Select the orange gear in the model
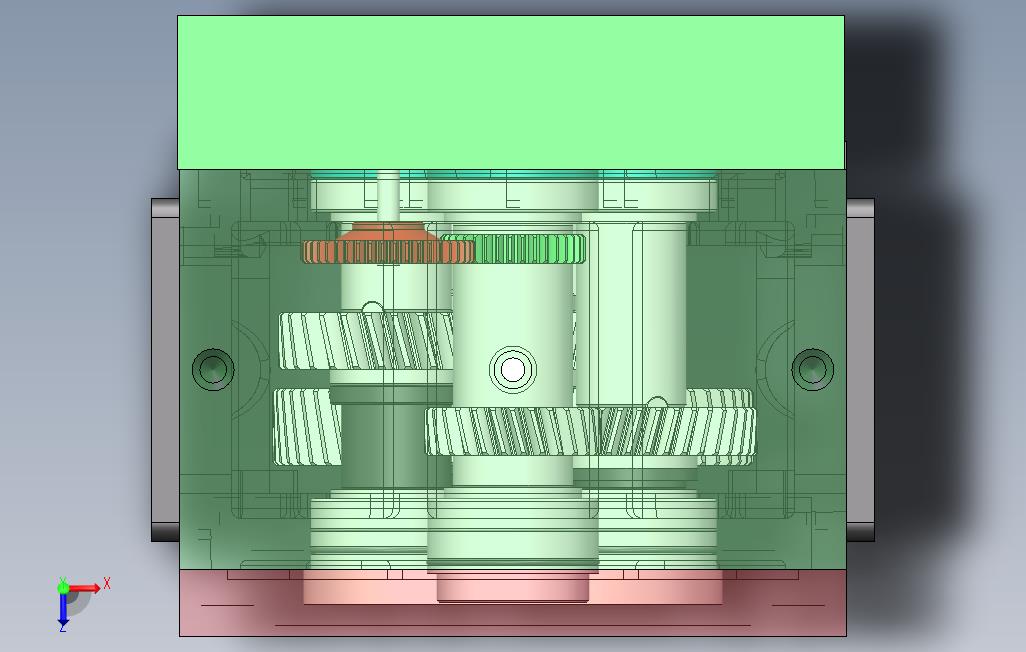Screen dimensions: 1026x652 [x=387, y=244]
